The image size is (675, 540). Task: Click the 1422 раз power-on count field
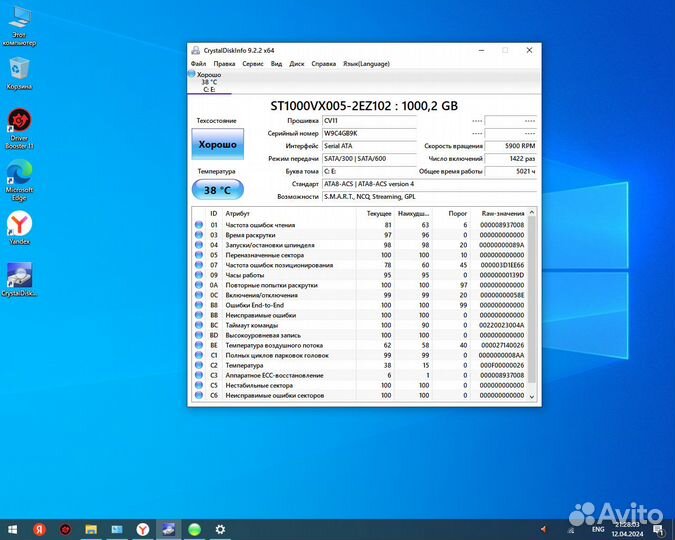pyautogui.click(x=511, y=159)
